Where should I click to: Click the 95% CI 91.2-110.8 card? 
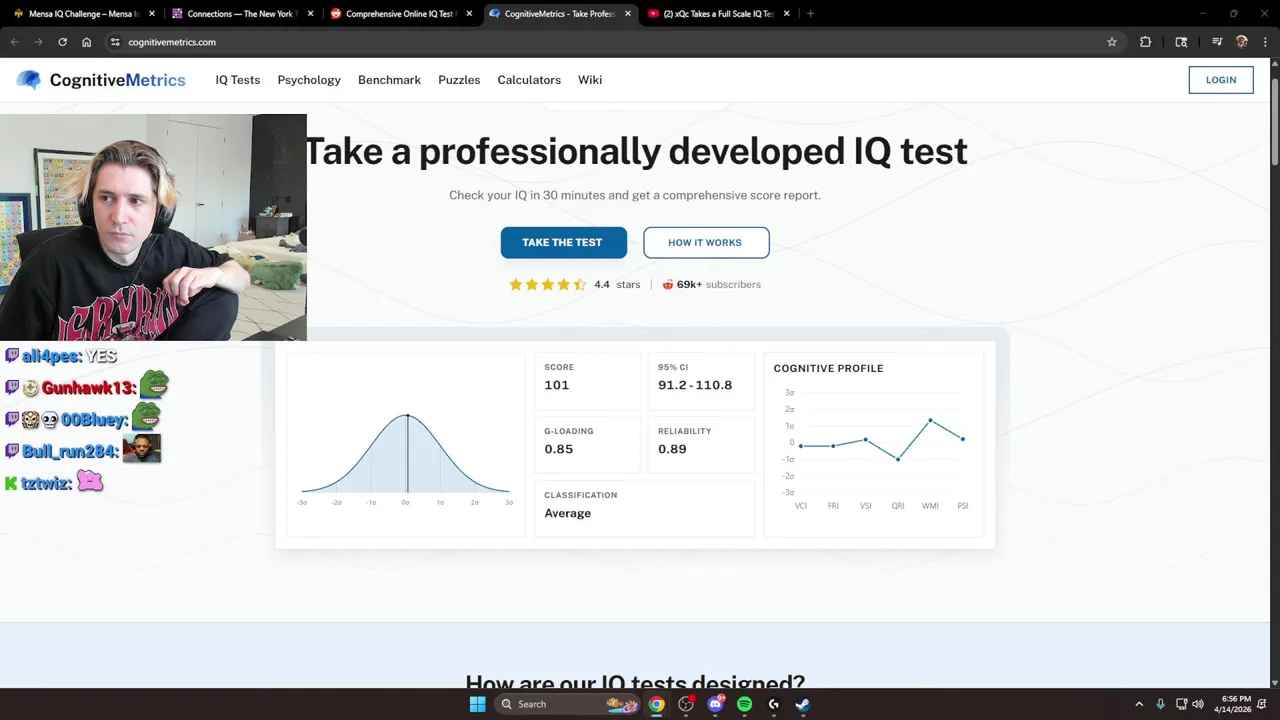[x=701, y=380]
